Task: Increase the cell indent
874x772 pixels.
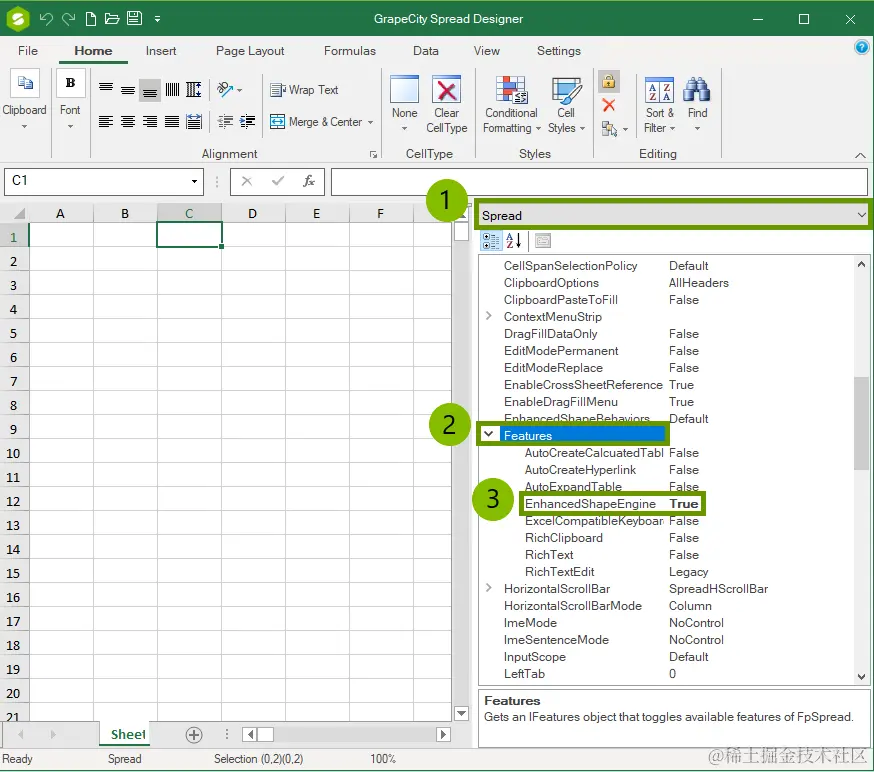Action: (x=247, y=122)
